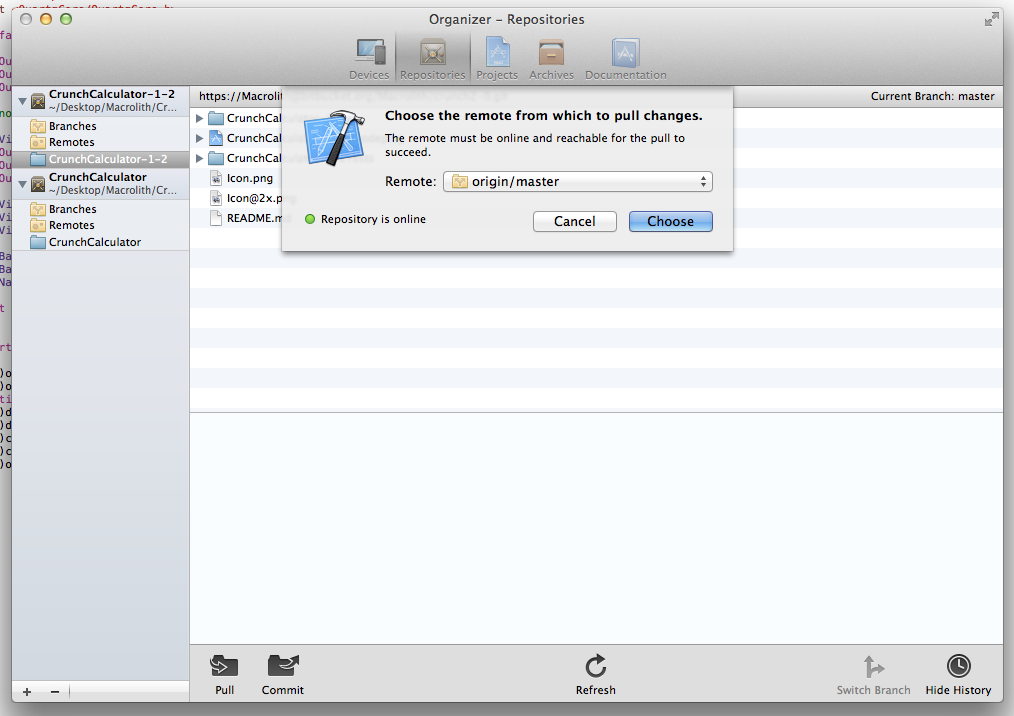Click the Switch Branch icon
This screenshot has height=716, width=1014.
click(874, 666)
